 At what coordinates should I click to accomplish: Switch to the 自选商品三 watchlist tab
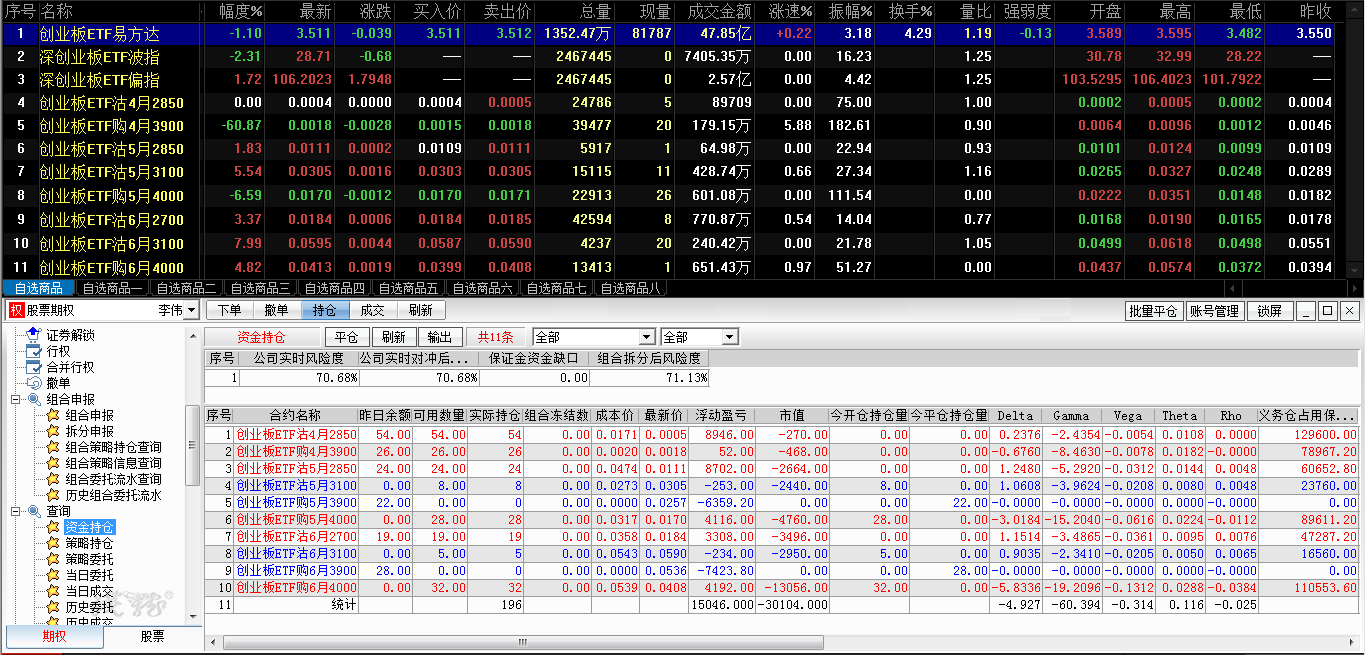(263, 289)
